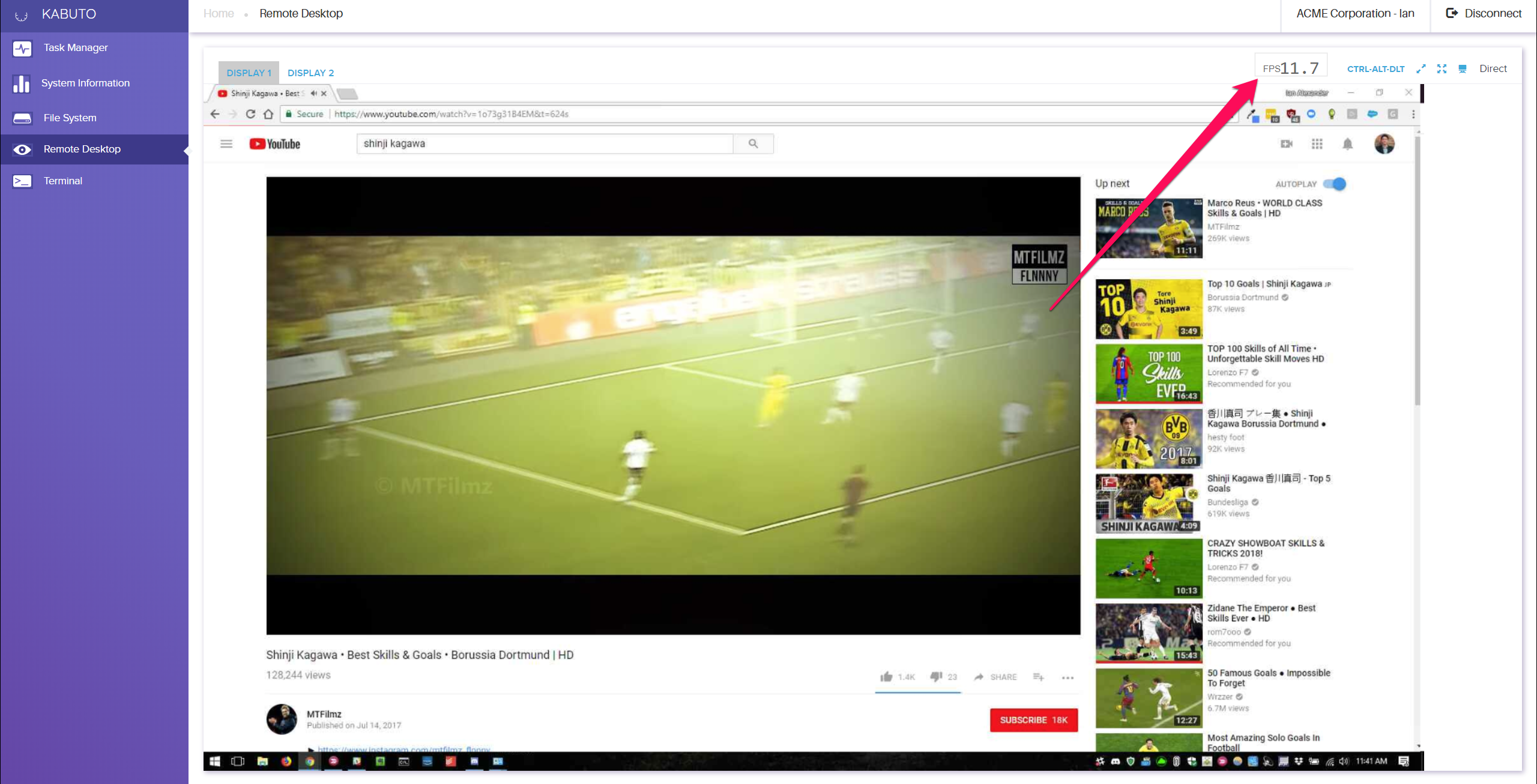The height and width of the screenshot is (784, 1537).
Task: Click the browser home icon
Action: point(268,114)
